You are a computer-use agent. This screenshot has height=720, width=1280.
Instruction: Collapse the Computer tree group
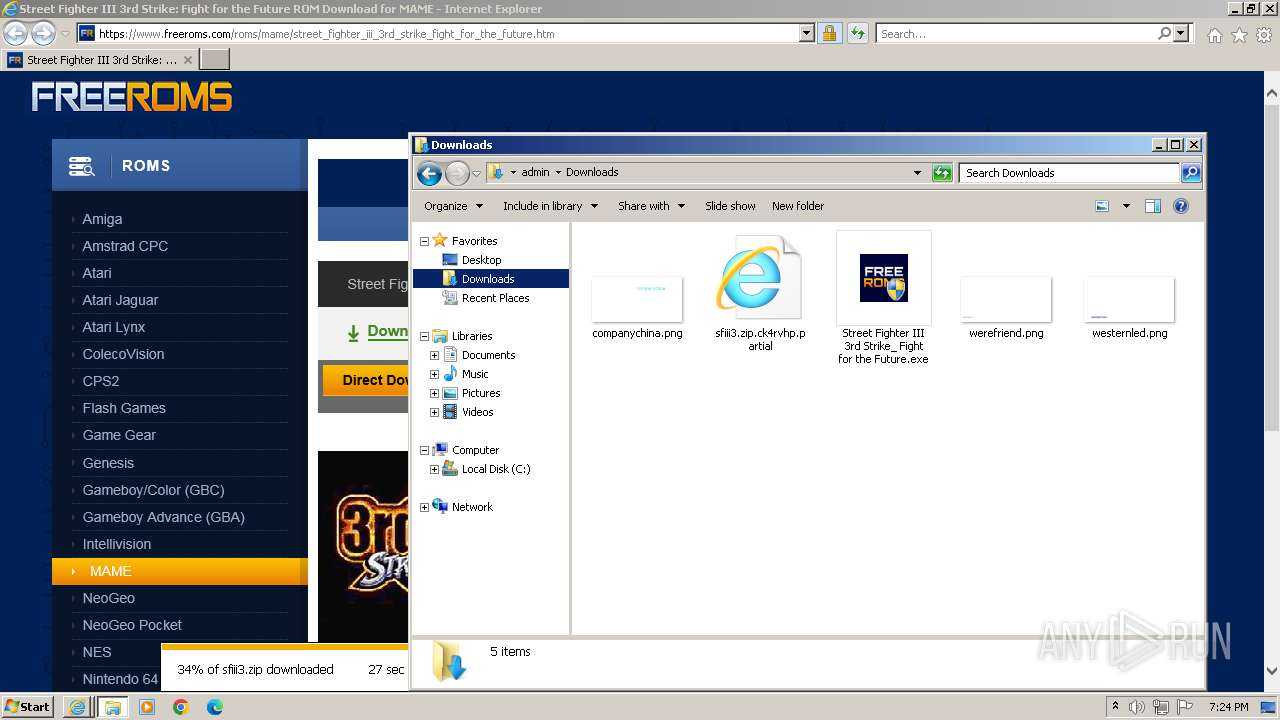[424, 450]
